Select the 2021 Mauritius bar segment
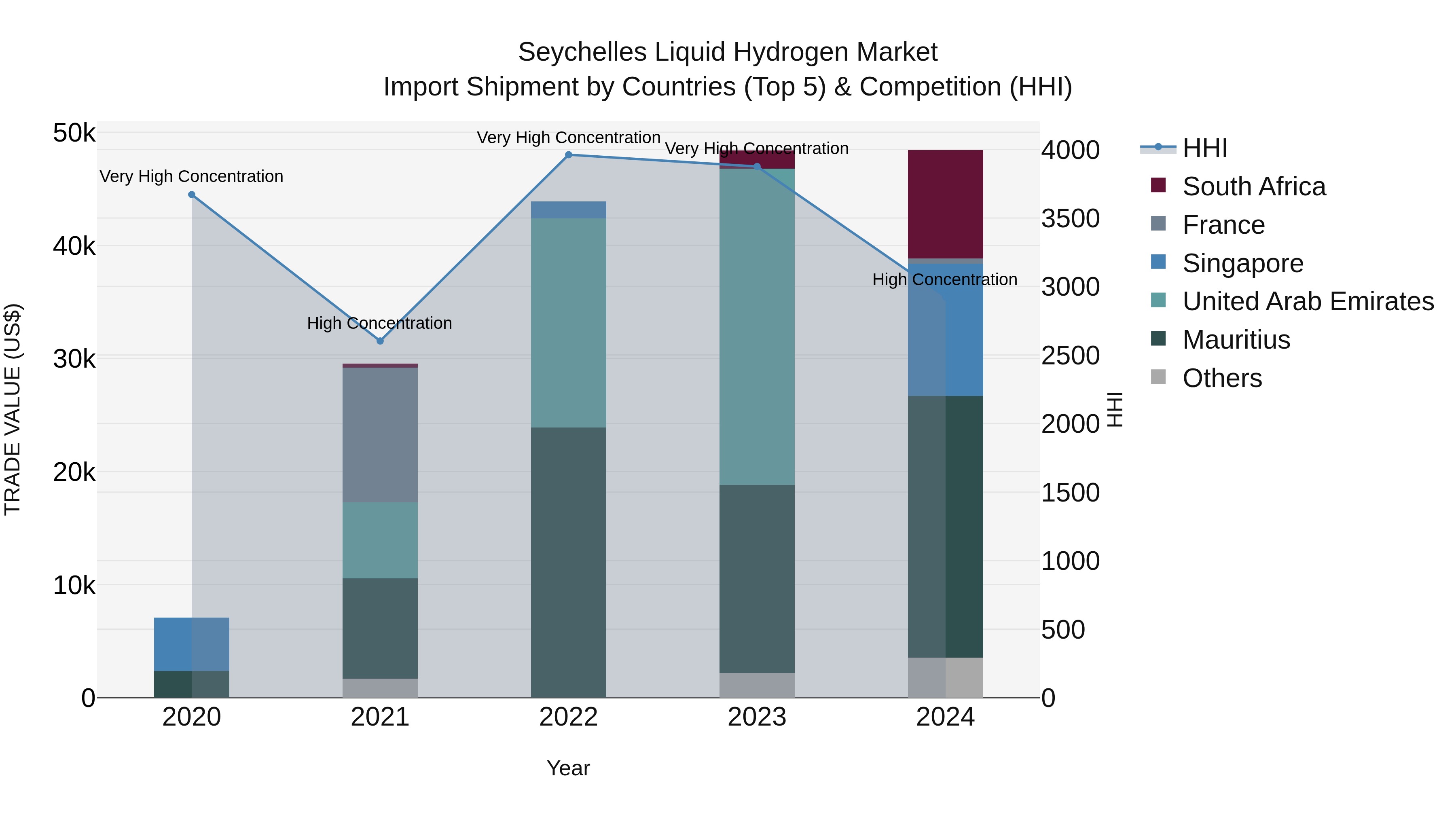The image size is (1456, 819). pos(380,629)
